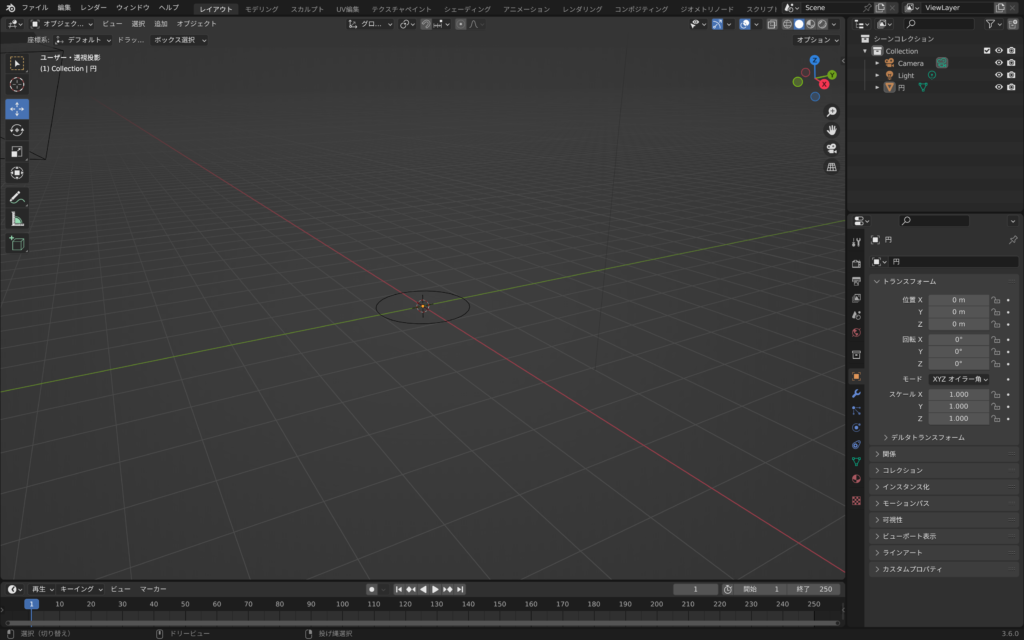Viewport: 1024px width, 640px height.
Task: Select the Move tool in the toolbar
Action: pyautogui.click(x=17, y=108)
